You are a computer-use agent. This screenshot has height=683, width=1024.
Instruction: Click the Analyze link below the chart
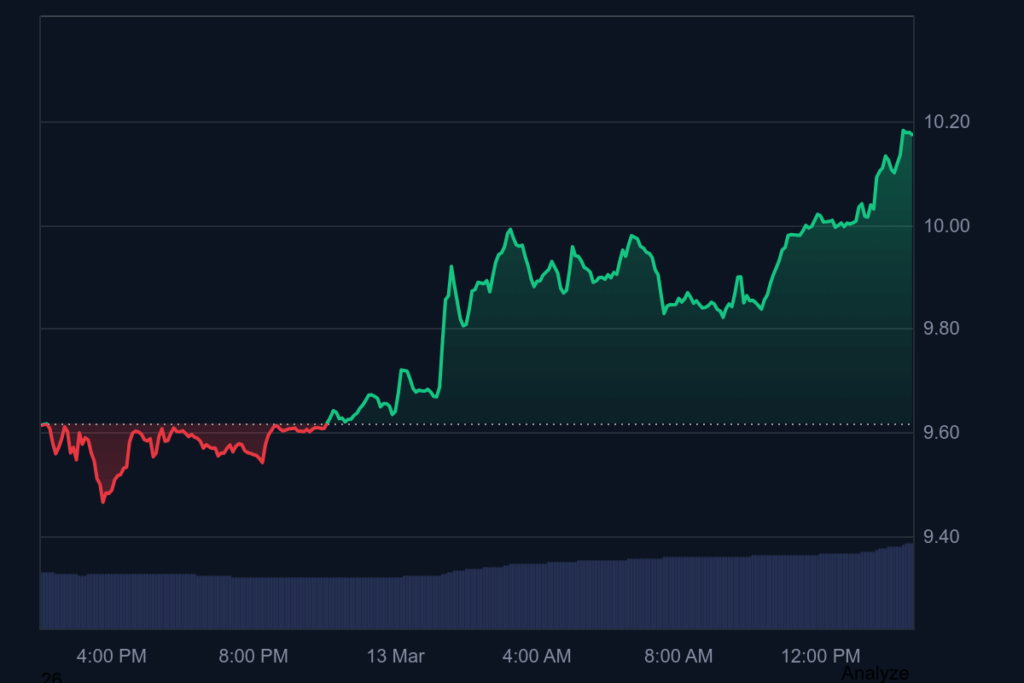(875, 673)
